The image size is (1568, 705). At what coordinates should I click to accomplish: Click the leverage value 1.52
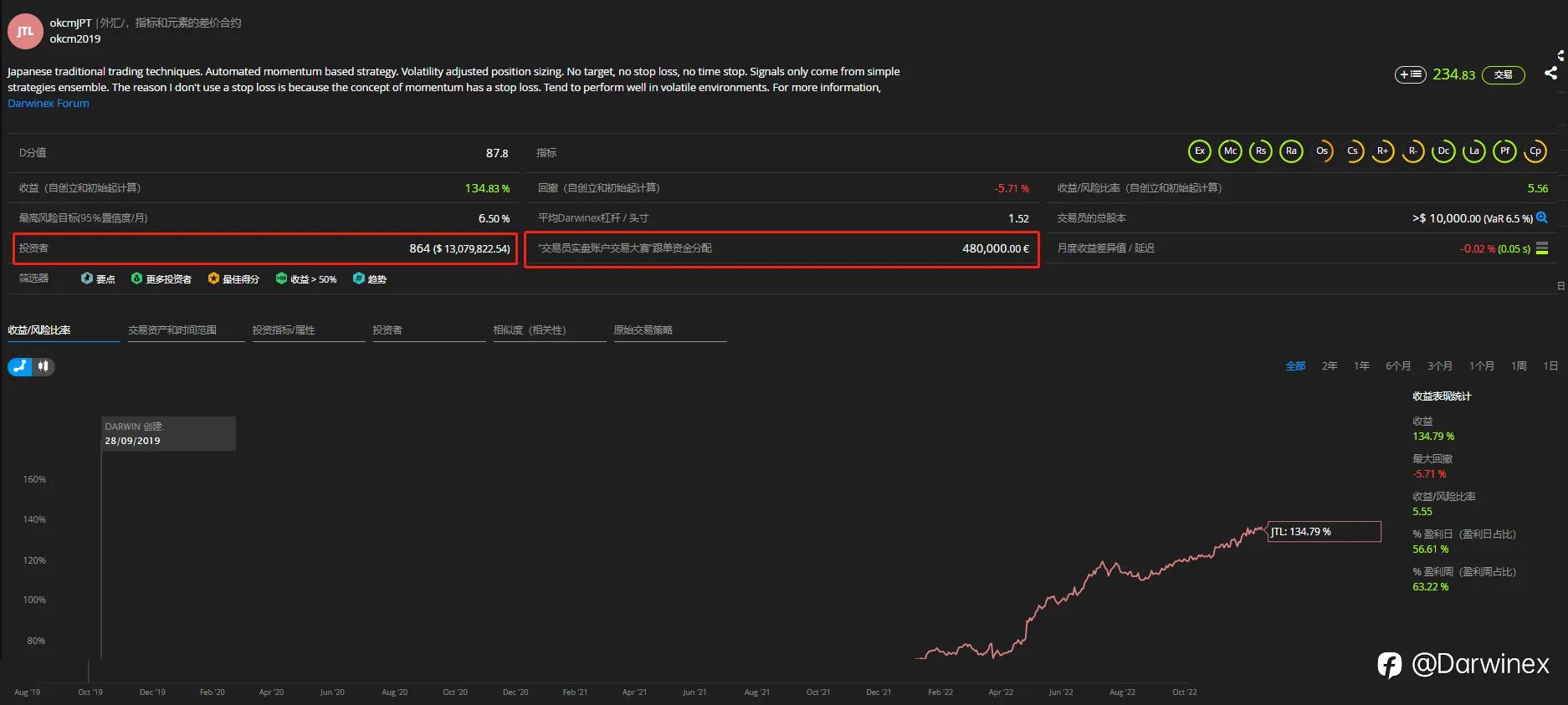(1018, 218)
